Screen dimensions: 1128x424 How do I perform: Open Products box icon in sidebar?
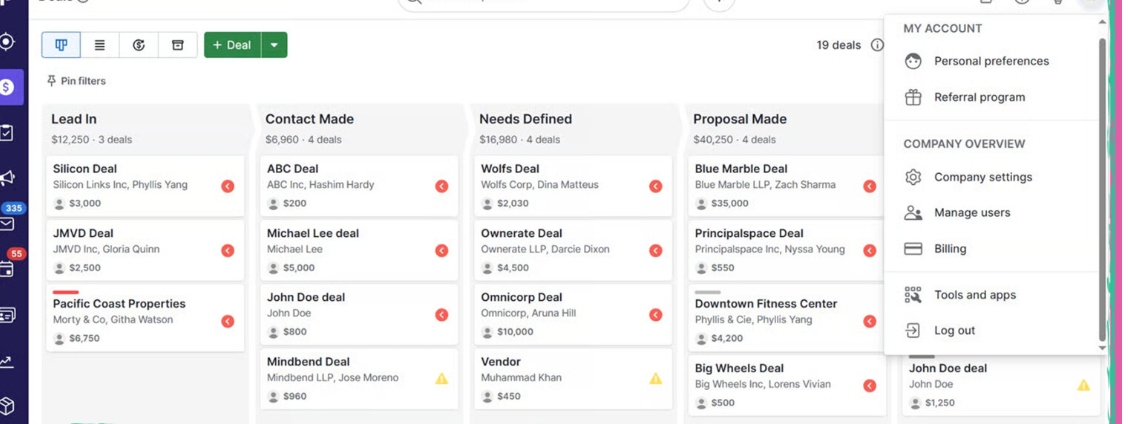click(6, 406)
